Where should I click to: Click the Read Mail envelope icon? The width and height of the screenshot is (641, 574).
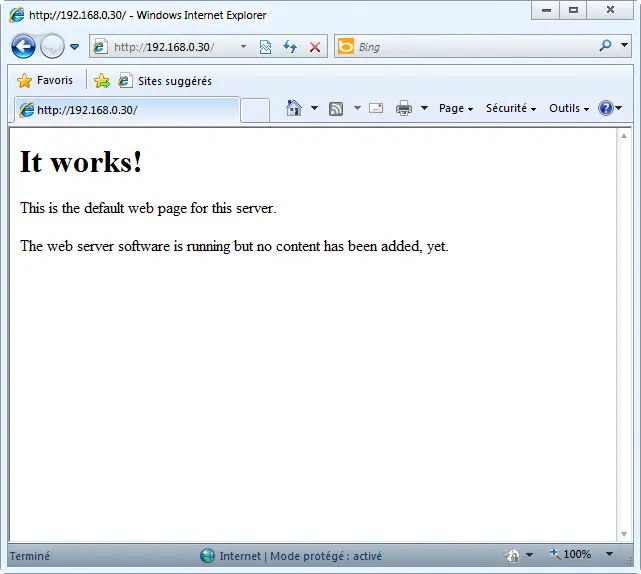376,108
